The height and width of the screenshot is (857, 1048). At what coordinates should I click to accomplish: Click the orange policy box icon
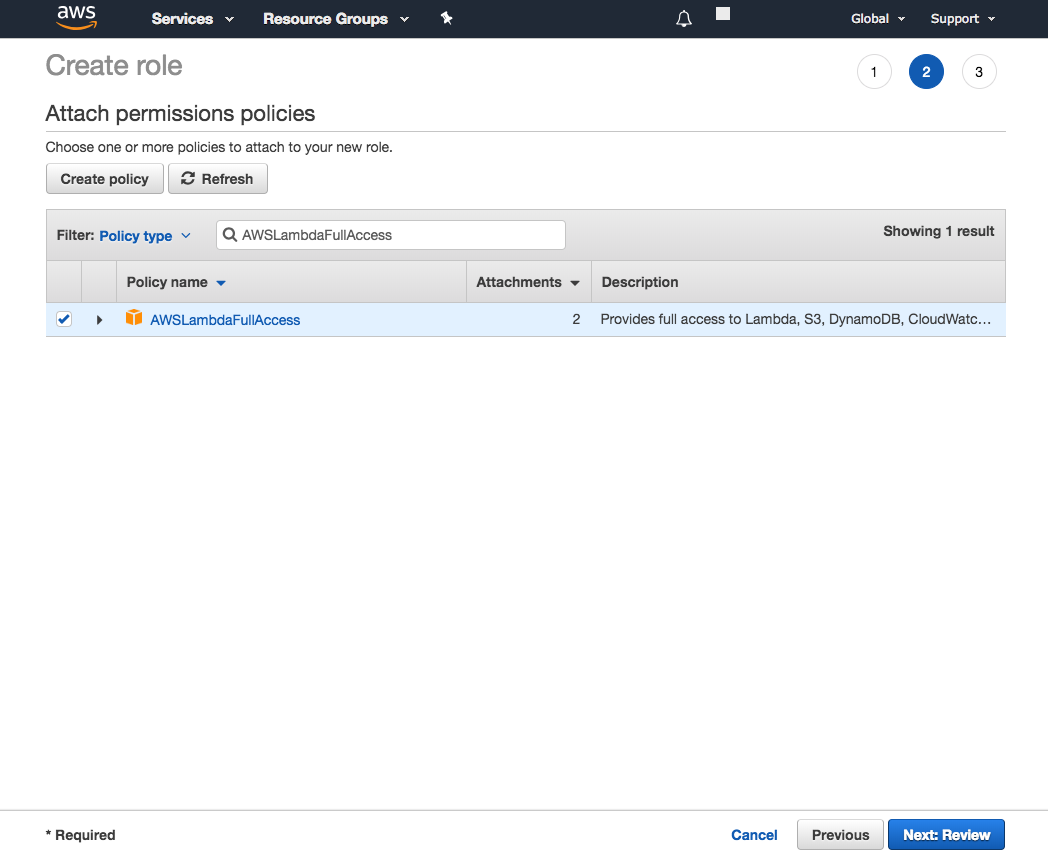pos(134,319)
